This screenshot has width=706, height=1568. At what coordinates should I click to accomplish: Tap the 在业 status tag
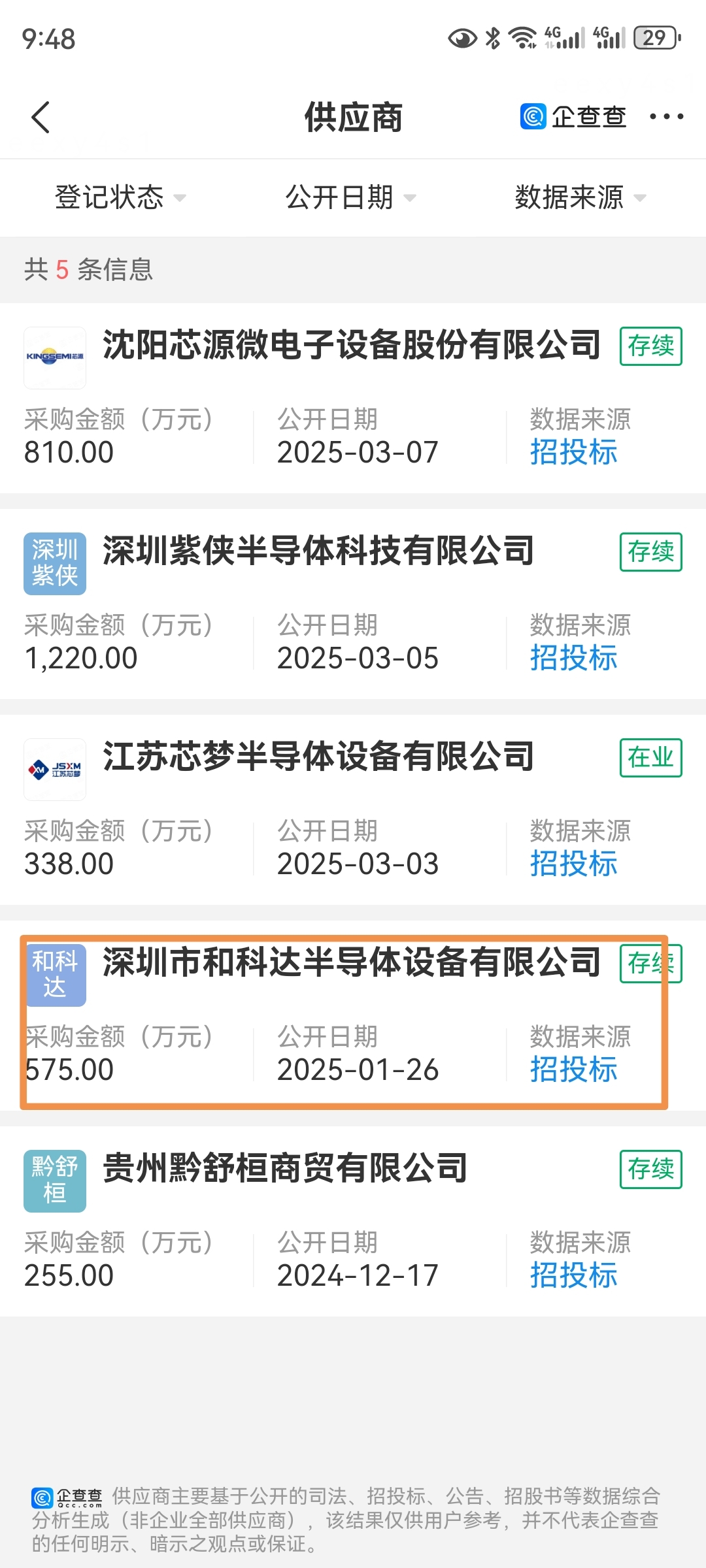[651, 758]
